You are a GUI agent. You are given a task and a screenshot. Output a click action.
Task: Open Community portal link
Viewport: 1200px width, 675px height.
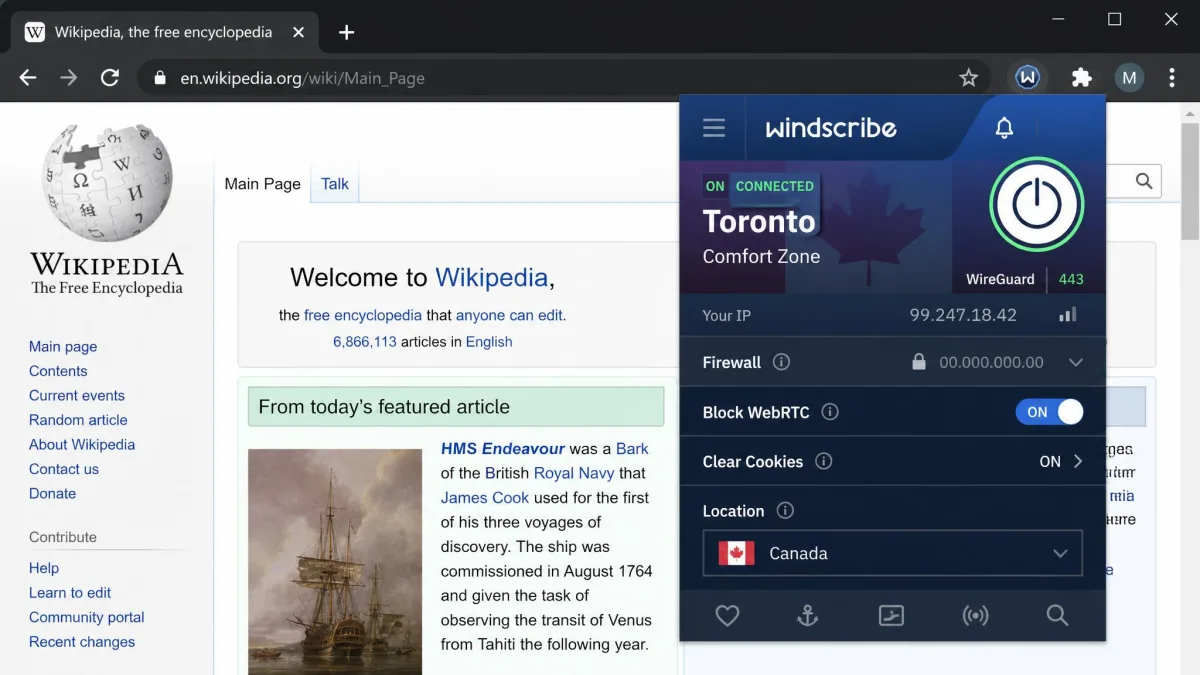point(87,617)
